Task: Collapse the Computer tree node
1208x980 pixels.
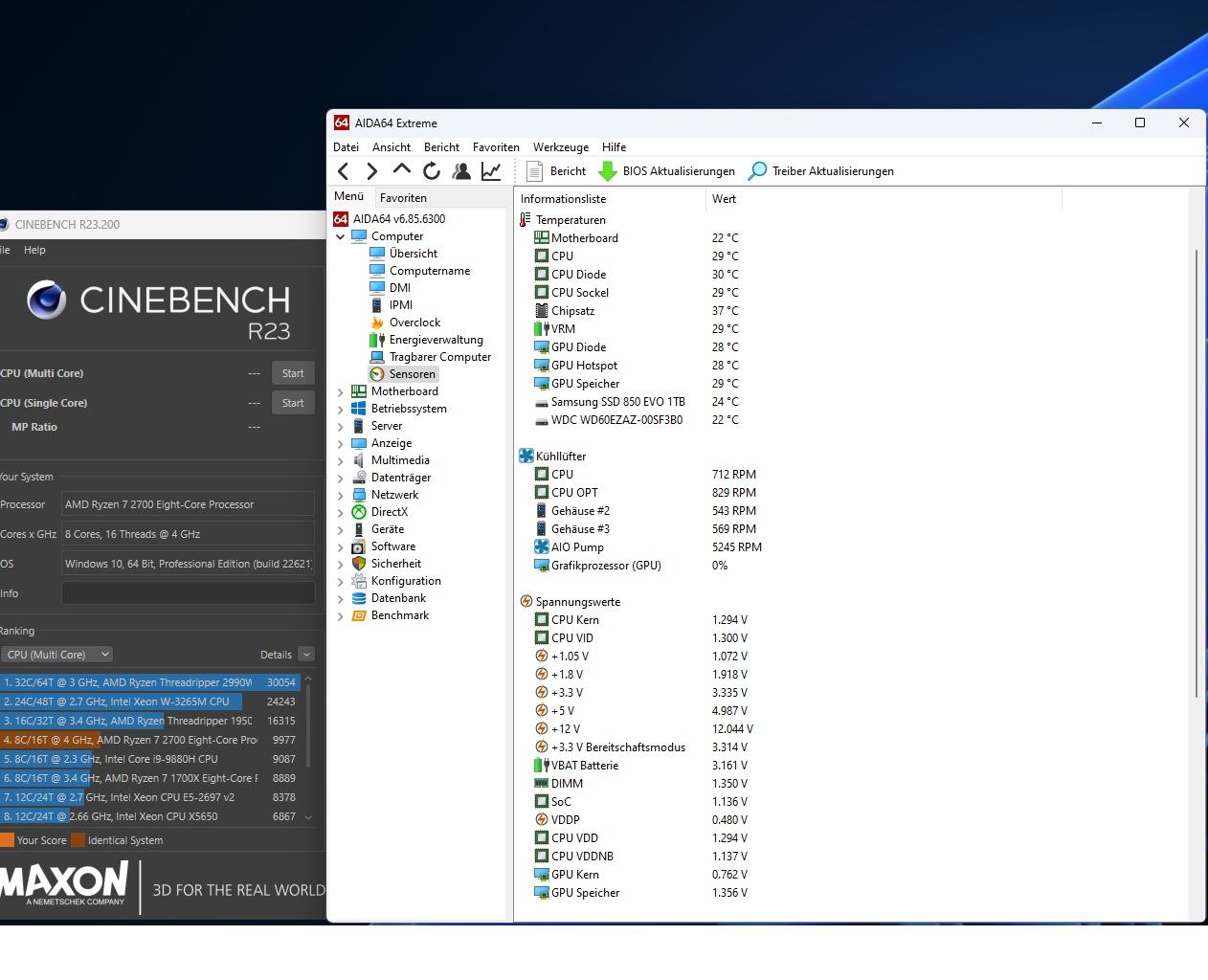Action: pyautogui.click(x=340, y=236)
